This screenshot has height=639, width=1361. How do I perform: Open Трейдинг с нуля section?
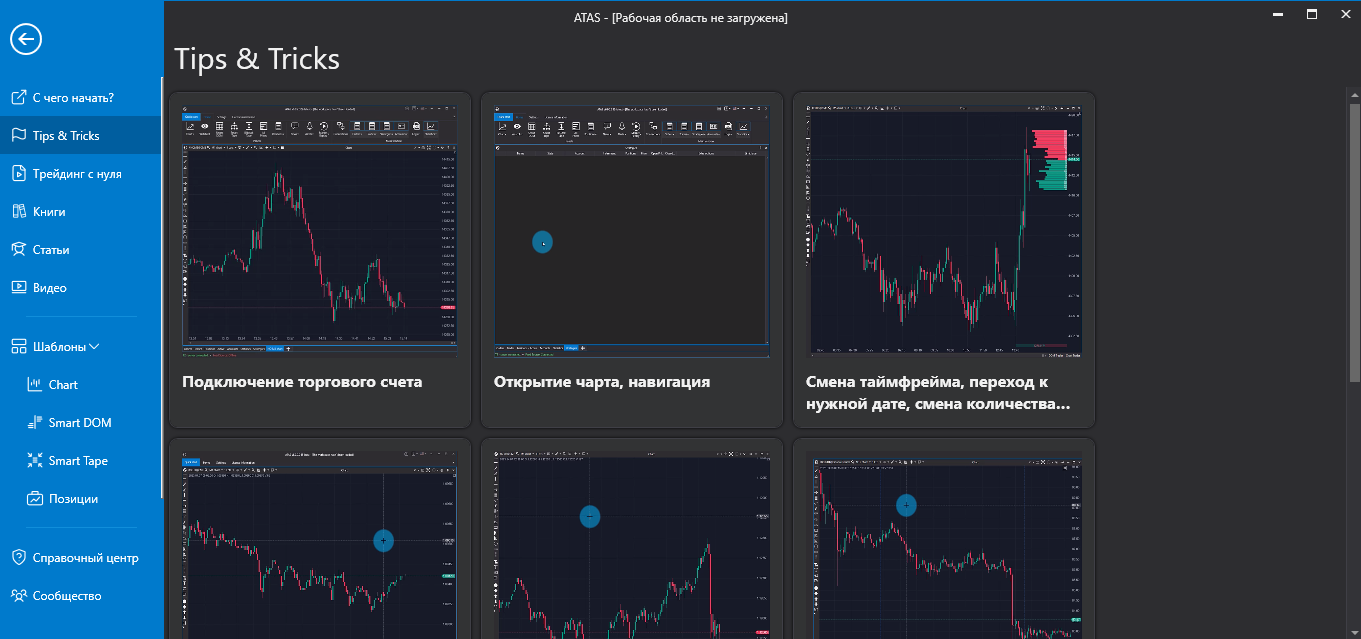coord(81,173)
